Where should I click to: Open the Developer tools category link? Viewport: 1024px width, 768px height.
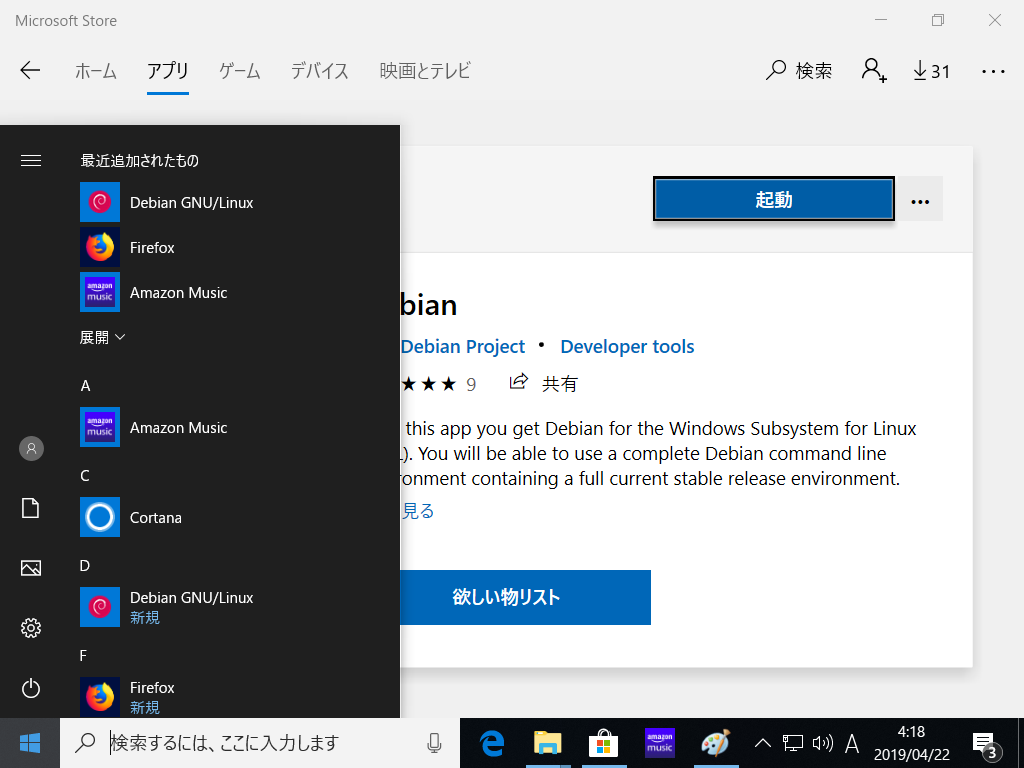point(627,347)
